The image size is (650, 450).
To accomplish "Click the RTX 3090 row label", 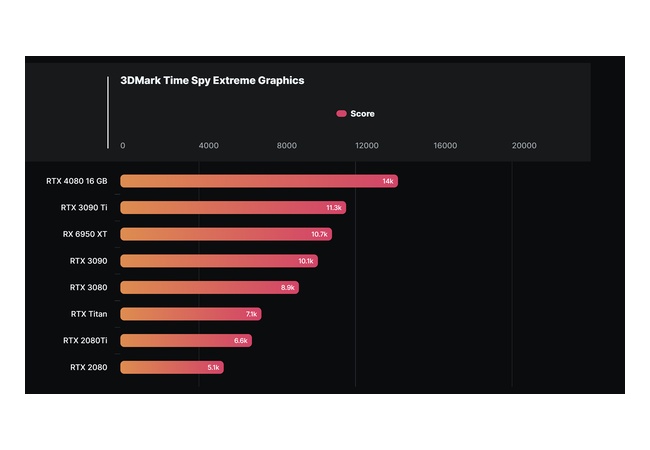I will [x=89, y=261].
